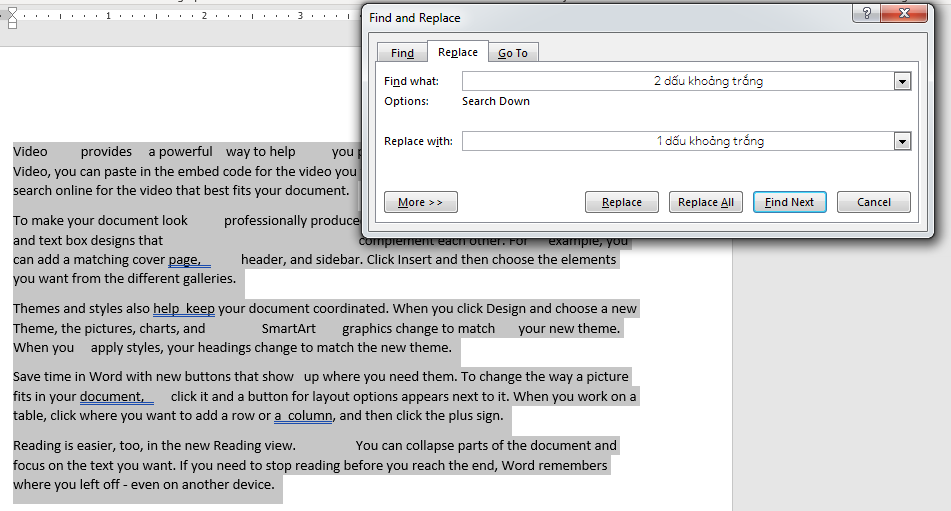Cancel the Find and Replace dialog
This screenshot has height=511, width=951.
(873, 202)
